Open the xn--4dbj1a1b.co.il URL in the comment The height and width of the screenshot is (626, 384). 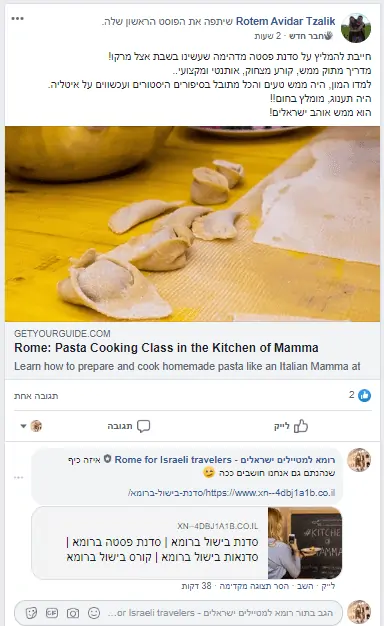click(232, 493)
